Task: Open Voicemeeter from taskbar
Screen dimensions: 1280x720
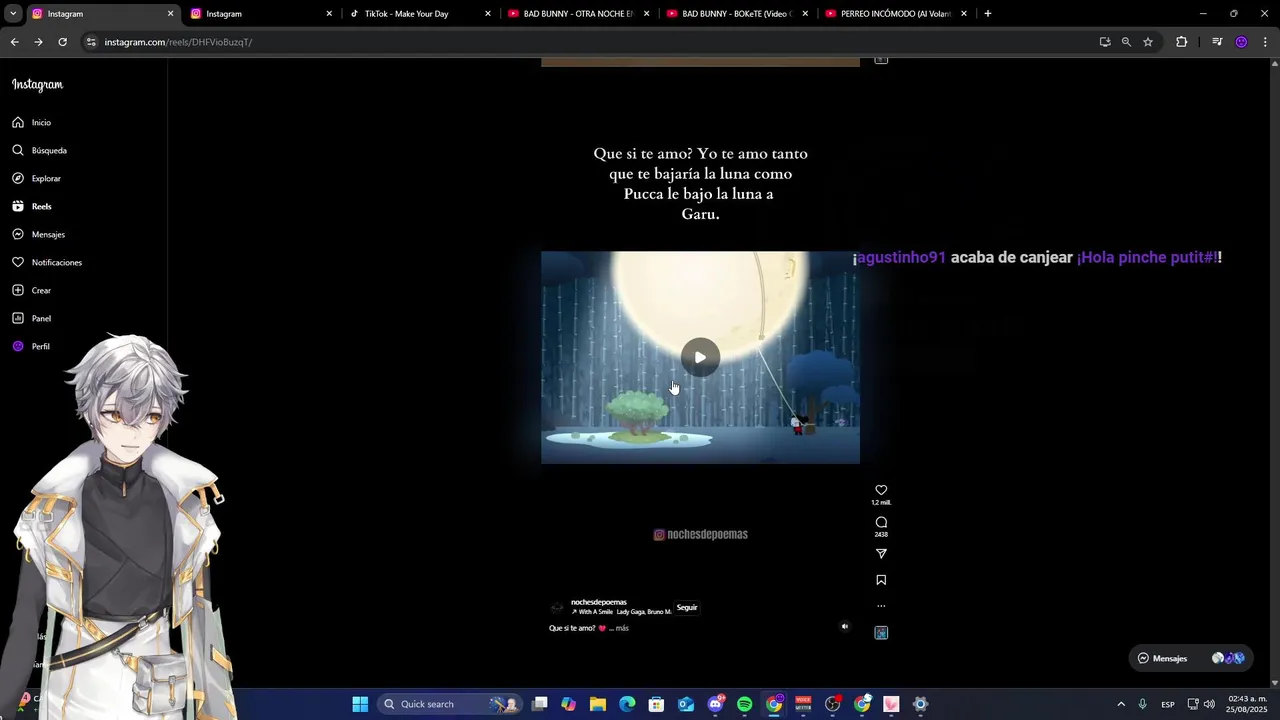Action: click(803, 704)
